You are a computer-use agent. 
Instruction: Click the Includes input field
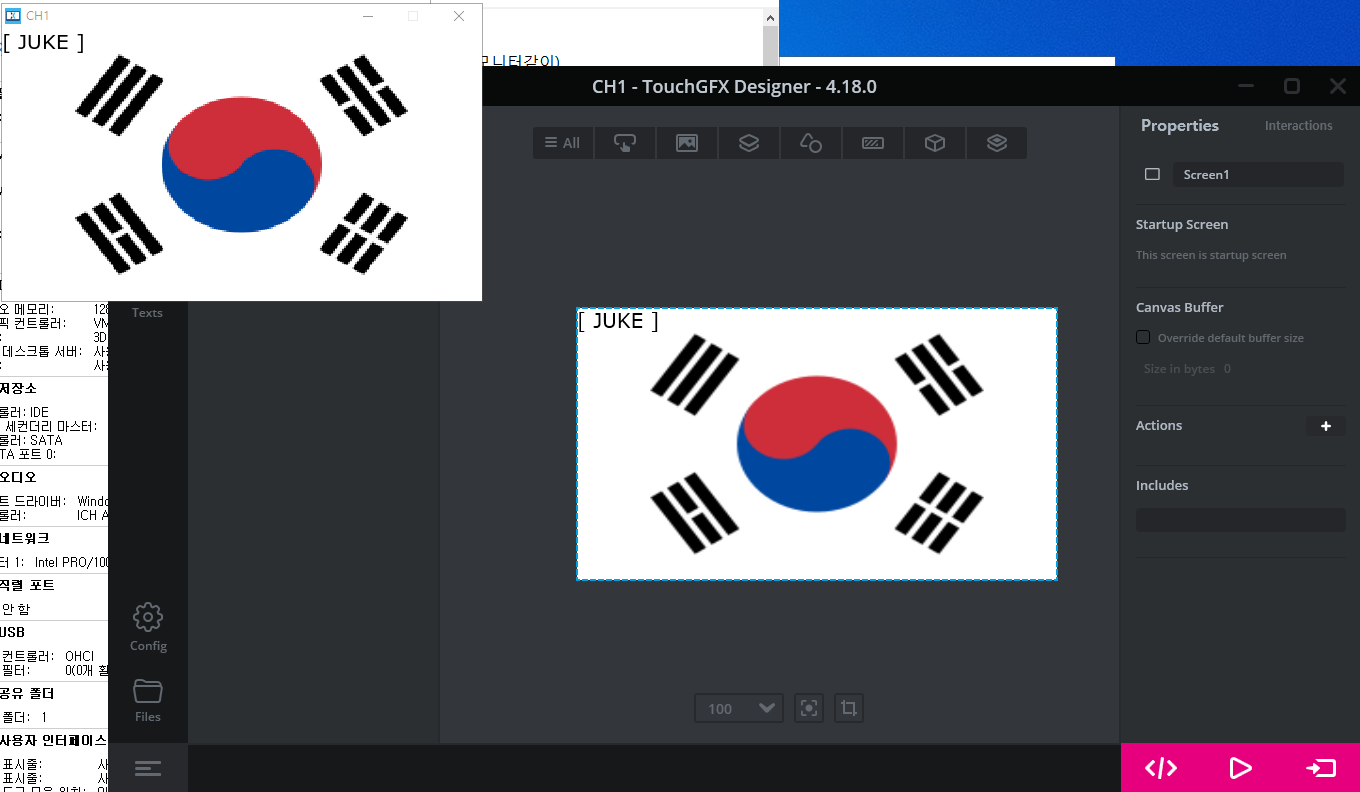click(x=1240, y=520)
